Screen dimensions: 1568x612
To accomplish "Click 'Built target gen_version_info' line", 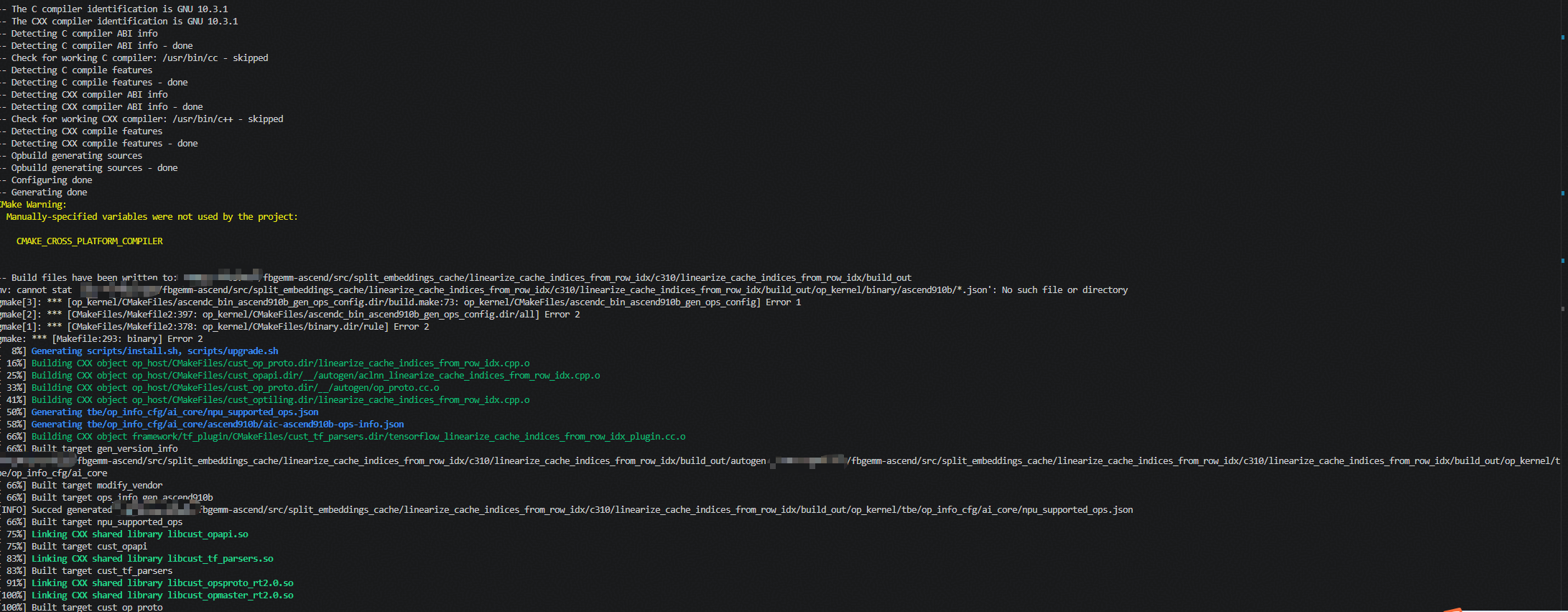I will pyautogui.click(x=89, y=449).
